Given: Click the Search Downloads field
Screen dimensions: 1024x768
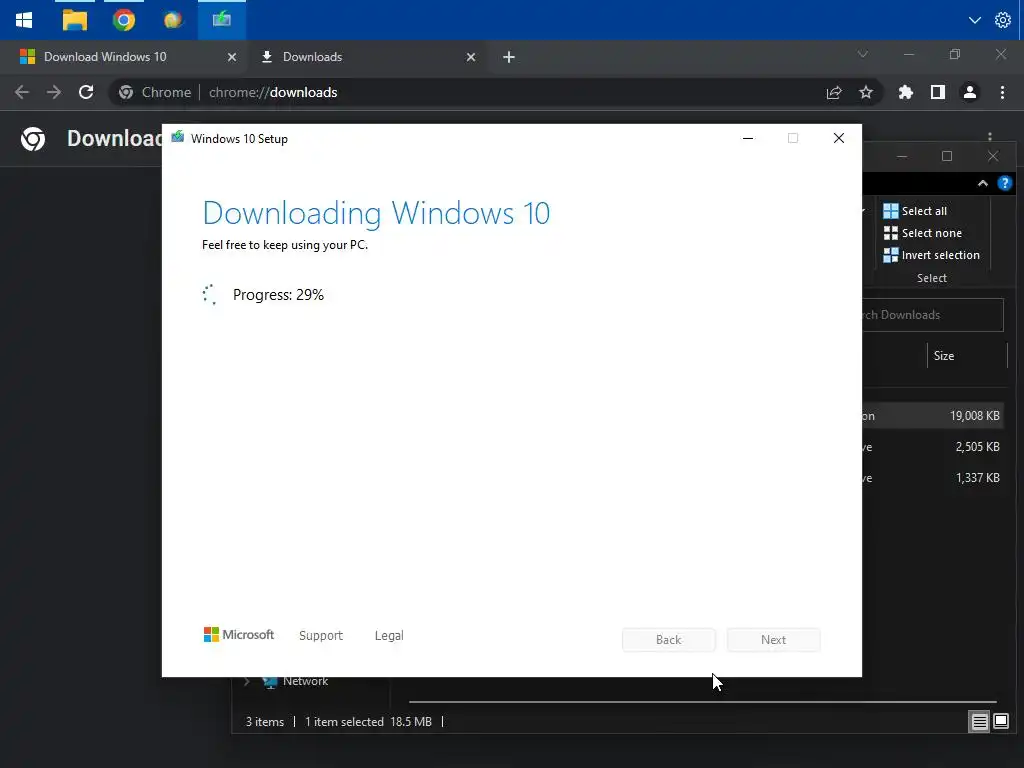Looking at the screenshot, I should (933, 315).
